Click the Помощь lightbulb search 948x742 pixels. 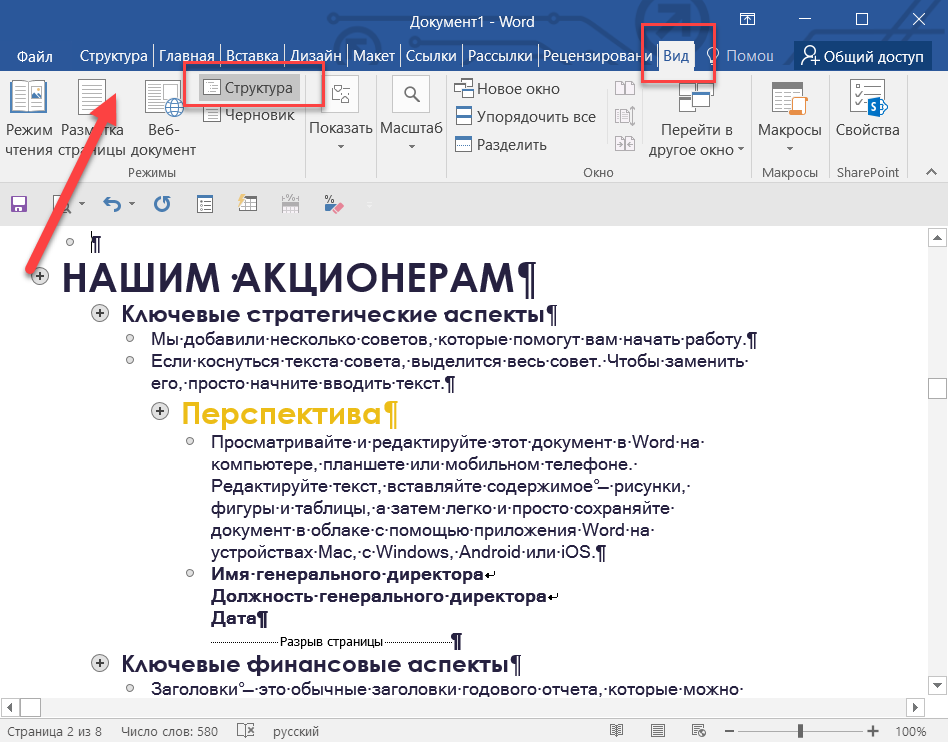tap(740, 56)
